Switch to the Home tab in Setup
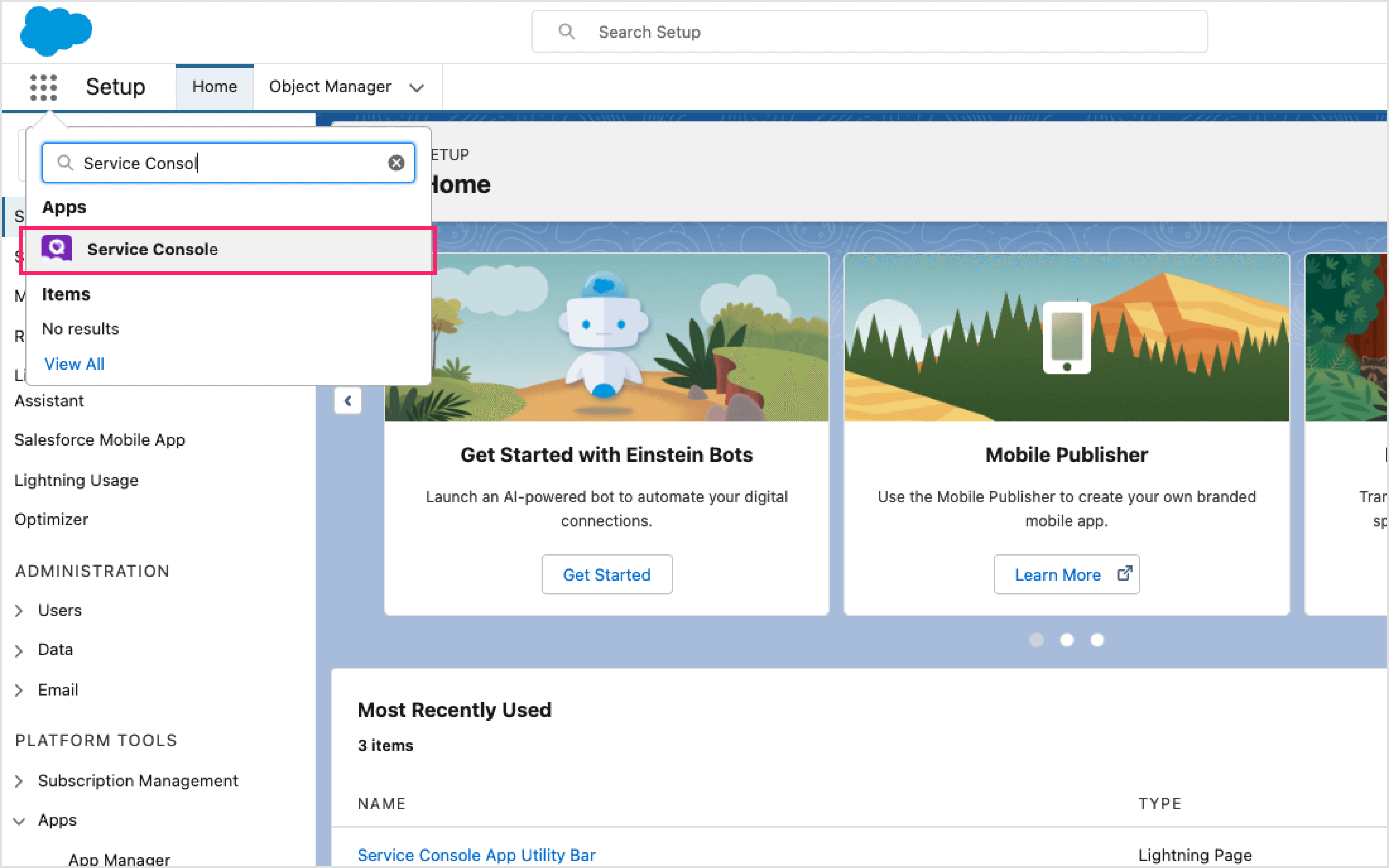1389x868 pixels. (x=214, y=86)
